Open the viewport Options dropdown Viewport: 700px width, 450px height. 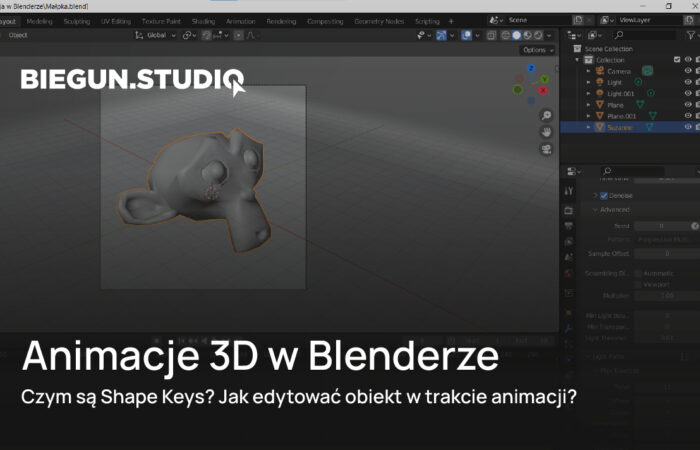[x=538, y=50]
